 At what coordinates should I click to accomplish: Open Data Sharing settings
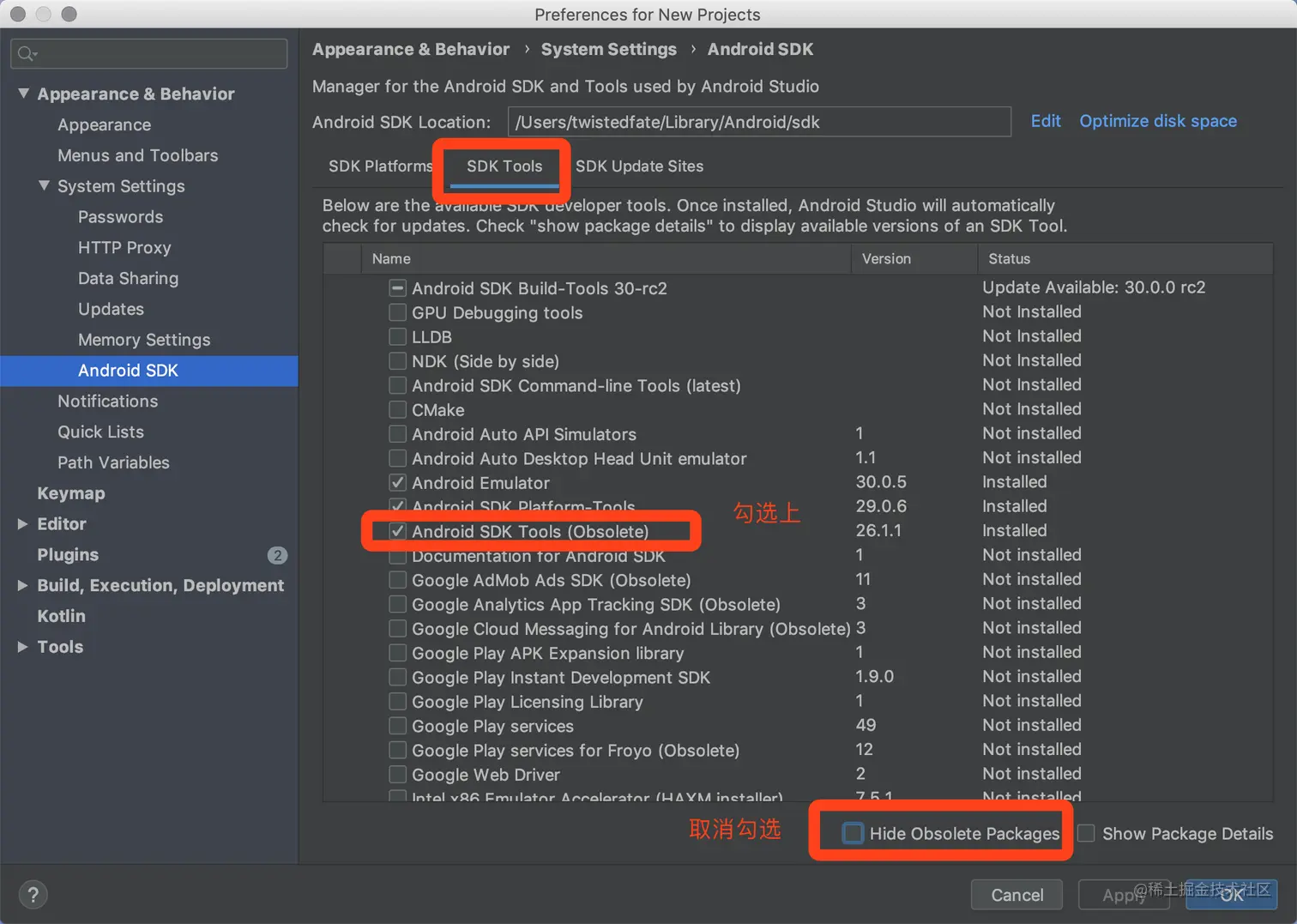pos(128,278)
